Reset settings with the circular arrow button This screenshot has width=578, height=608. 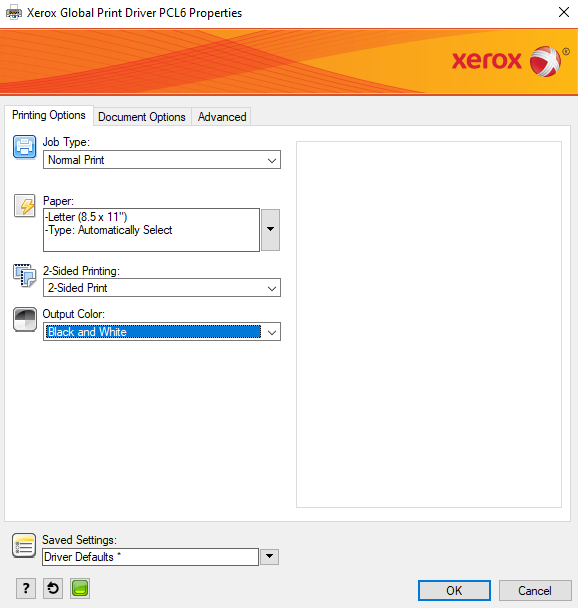53,589
